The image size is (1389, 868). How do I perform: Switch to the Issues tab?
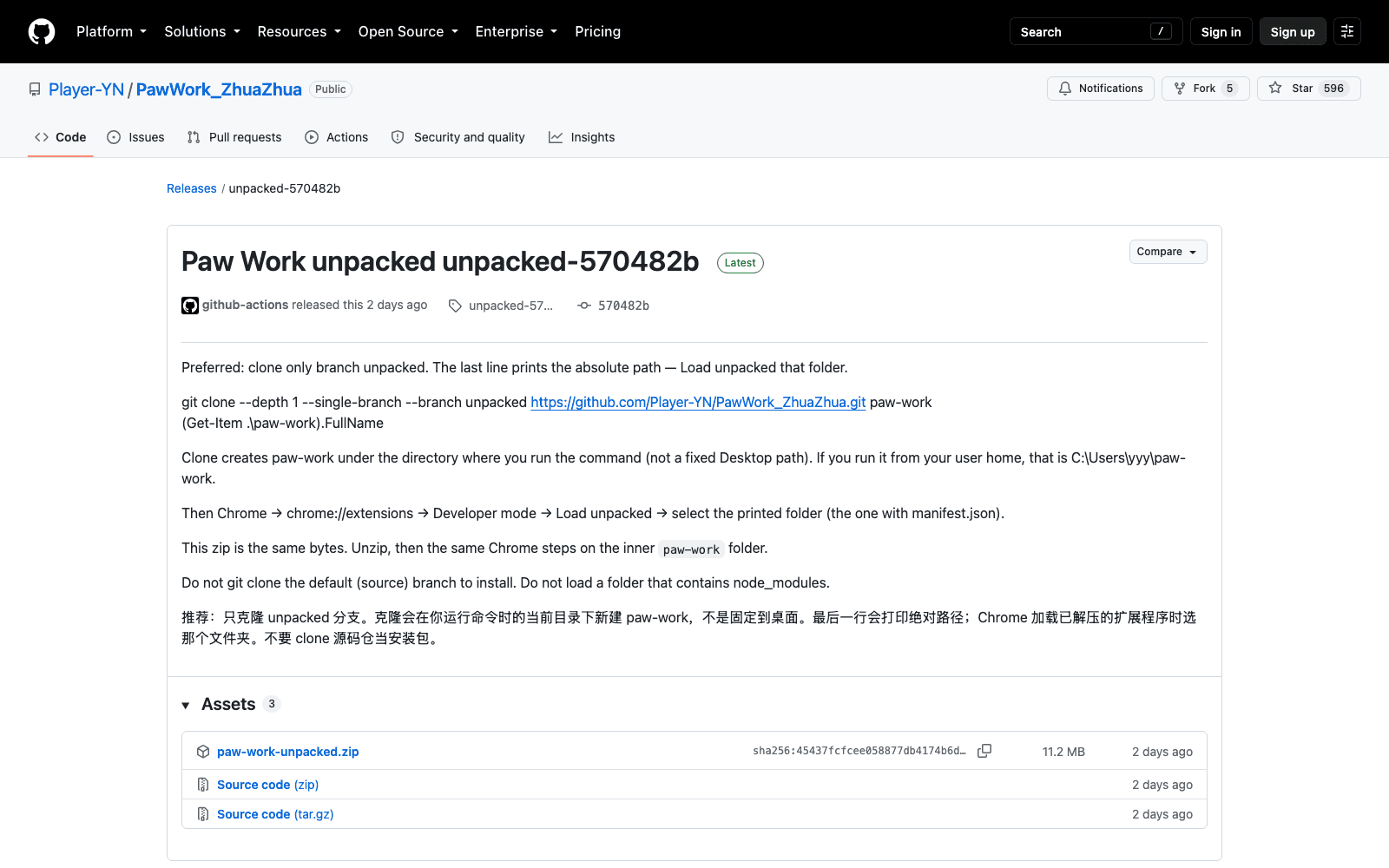tap(135, 137)
